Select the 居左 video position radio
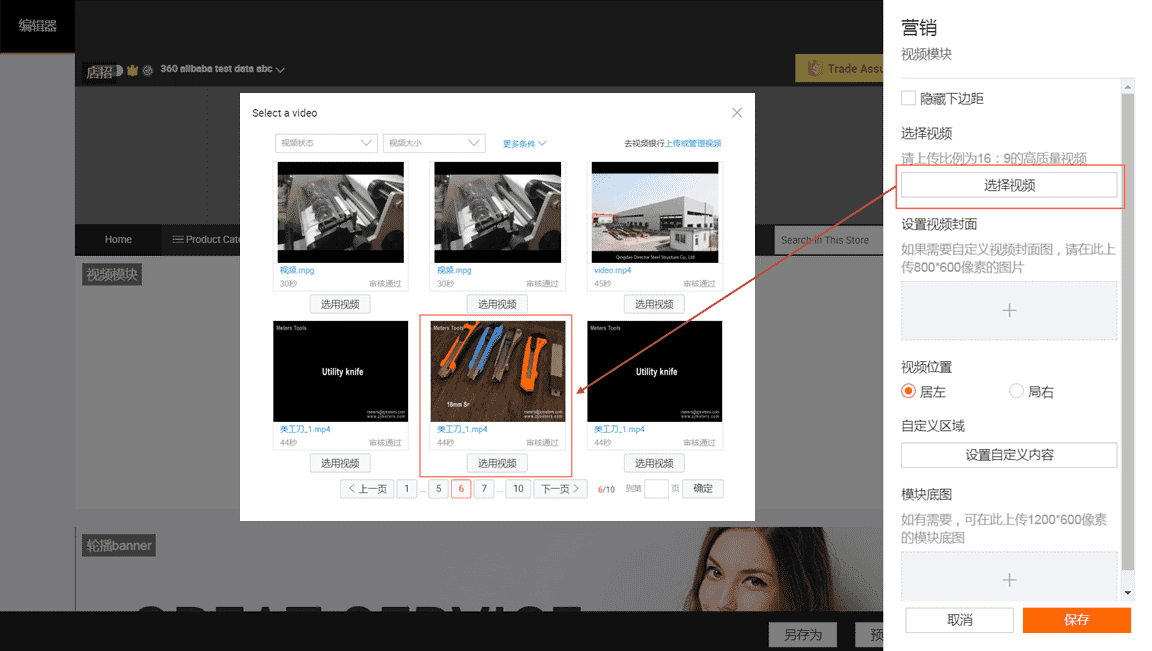The image size is (1152, 651). [909, 391]
